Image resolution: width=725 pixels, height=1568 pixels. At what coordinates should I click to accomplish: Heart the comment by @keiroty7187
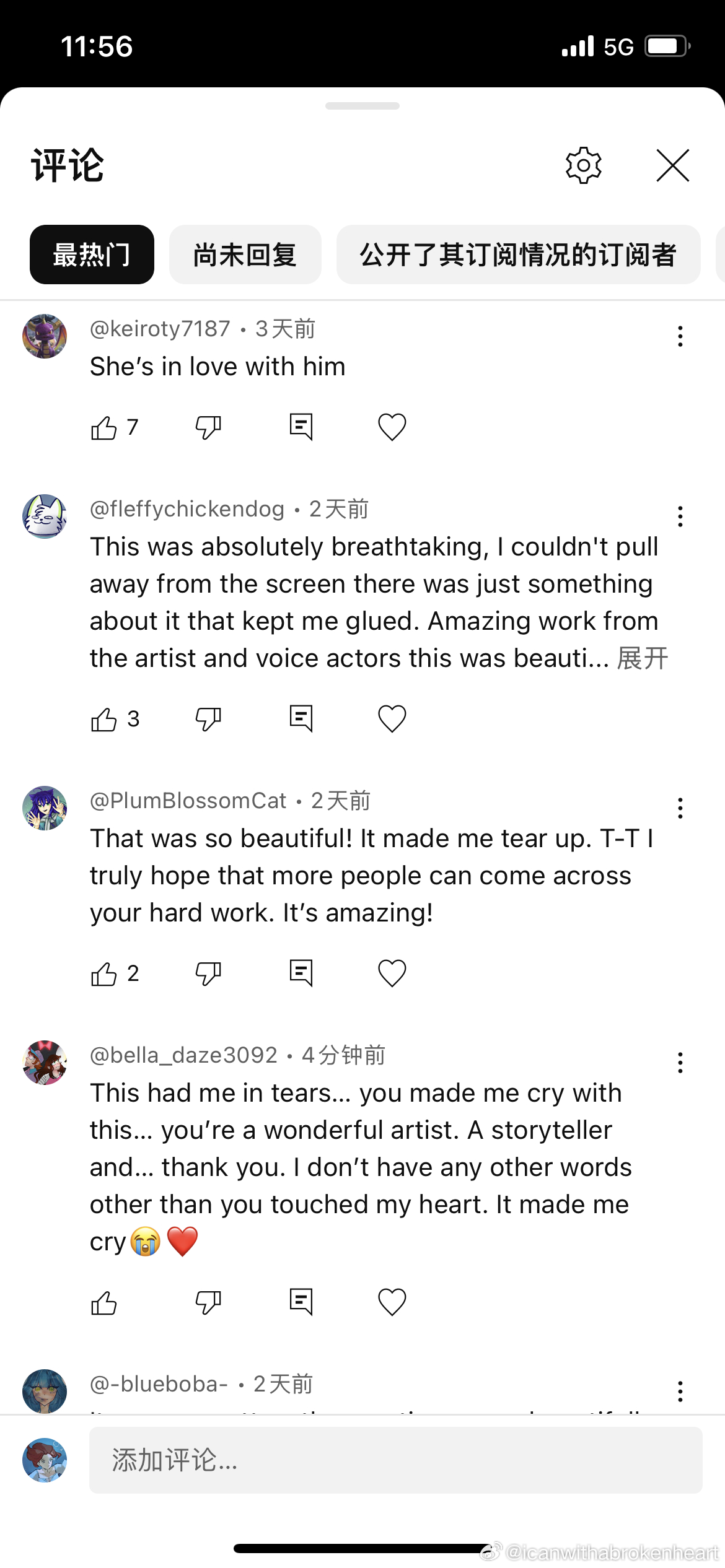[x=392, y=427]
